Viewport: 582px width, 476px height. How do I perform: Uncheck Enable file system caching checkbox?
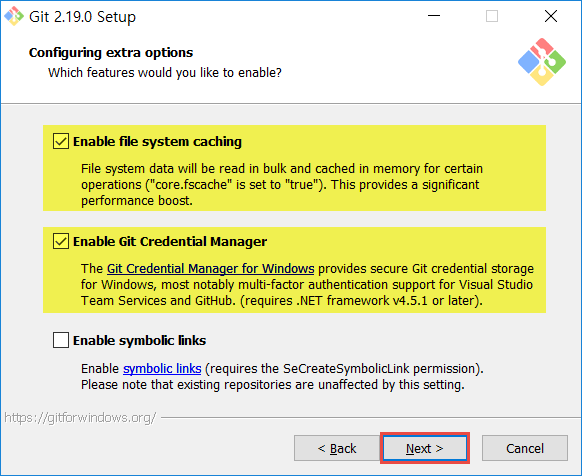click(x=61, y=141)
